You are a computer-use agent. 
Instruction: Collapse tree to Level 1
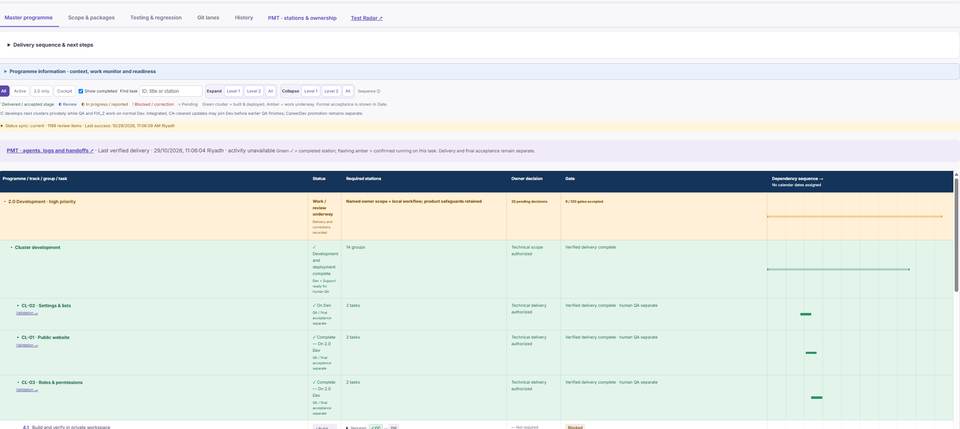pyautogui.click(x=311, y=91)
